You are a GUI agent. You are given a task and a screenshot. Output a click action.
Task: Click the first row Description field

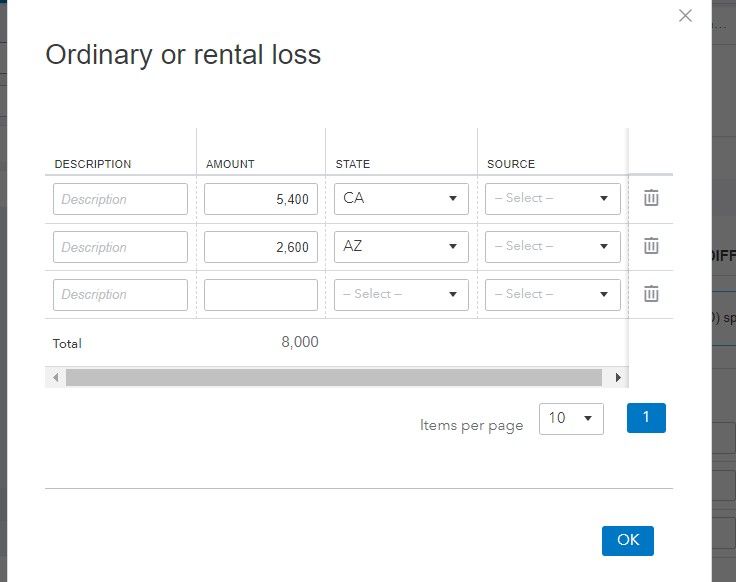(x=120, y=199)
